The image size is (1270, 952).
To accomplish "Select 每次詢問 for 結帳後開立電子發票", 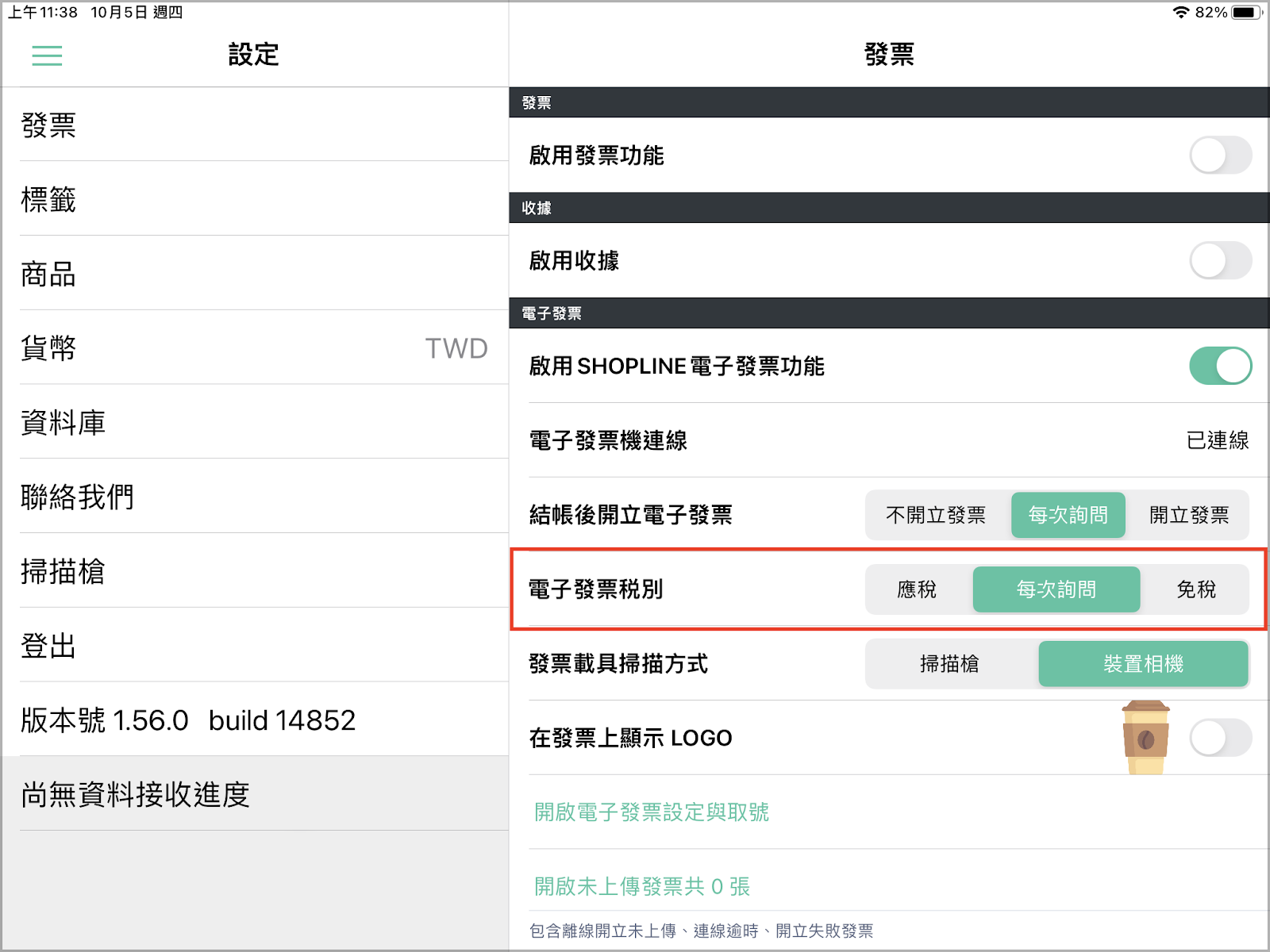I will pyautogui.click(x=1068, y=515).
